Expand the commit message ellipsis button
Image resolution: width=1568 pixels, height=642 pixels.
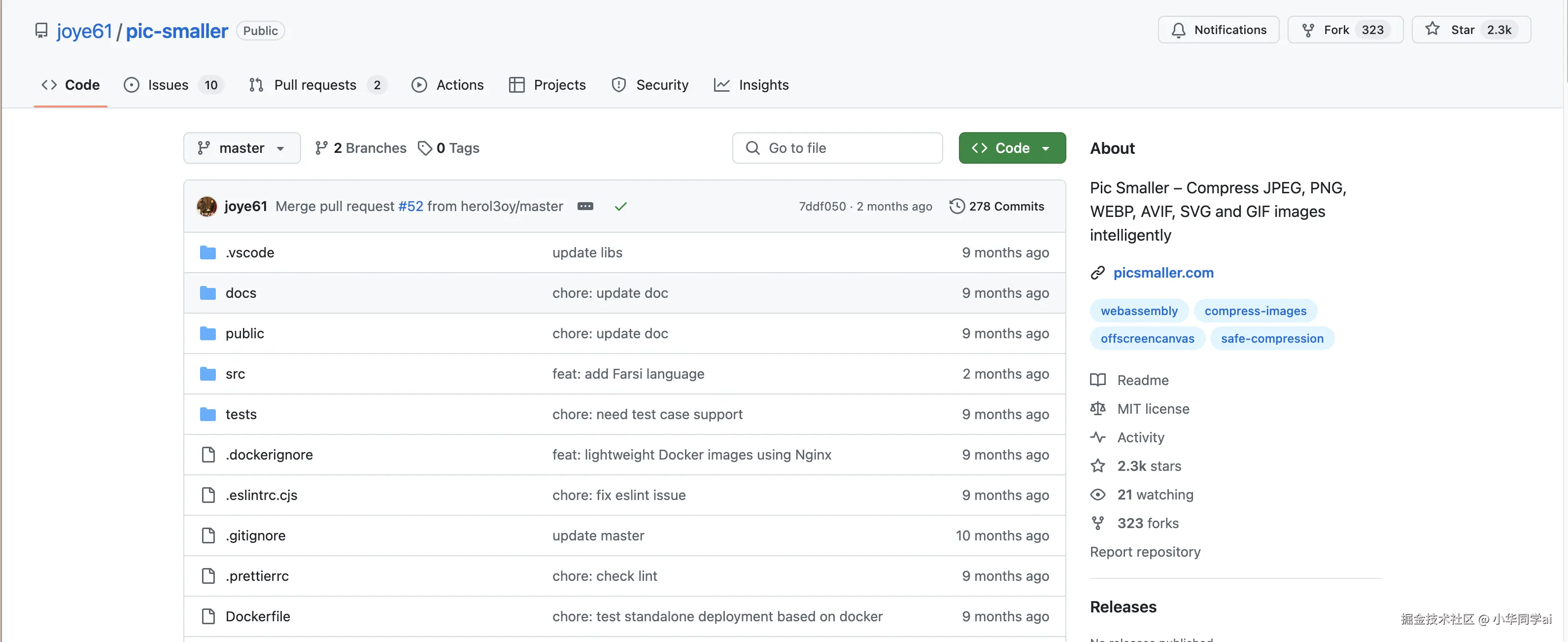click(x=585, y=206)
